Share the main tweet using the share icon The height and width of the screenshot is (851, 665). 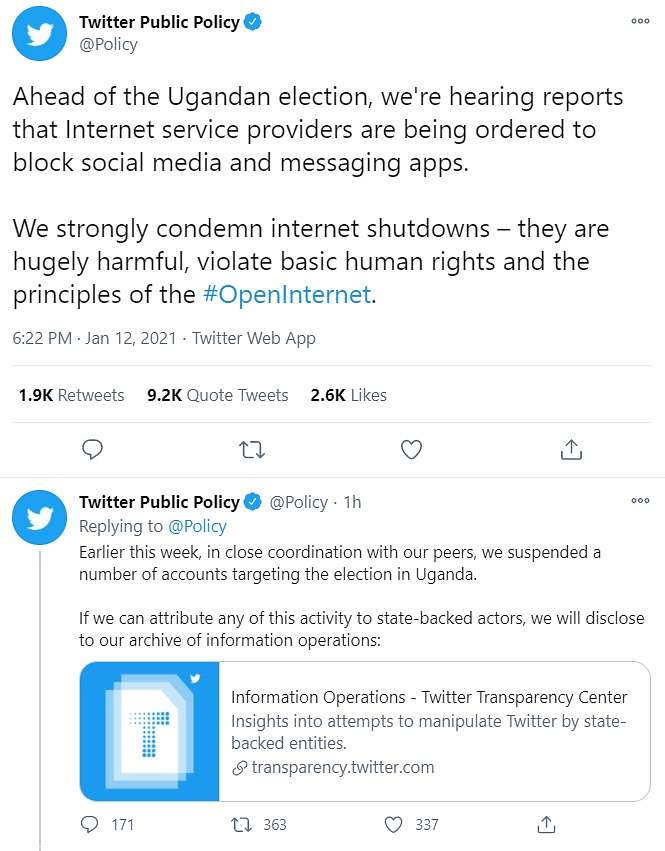[x=571, y=449]
